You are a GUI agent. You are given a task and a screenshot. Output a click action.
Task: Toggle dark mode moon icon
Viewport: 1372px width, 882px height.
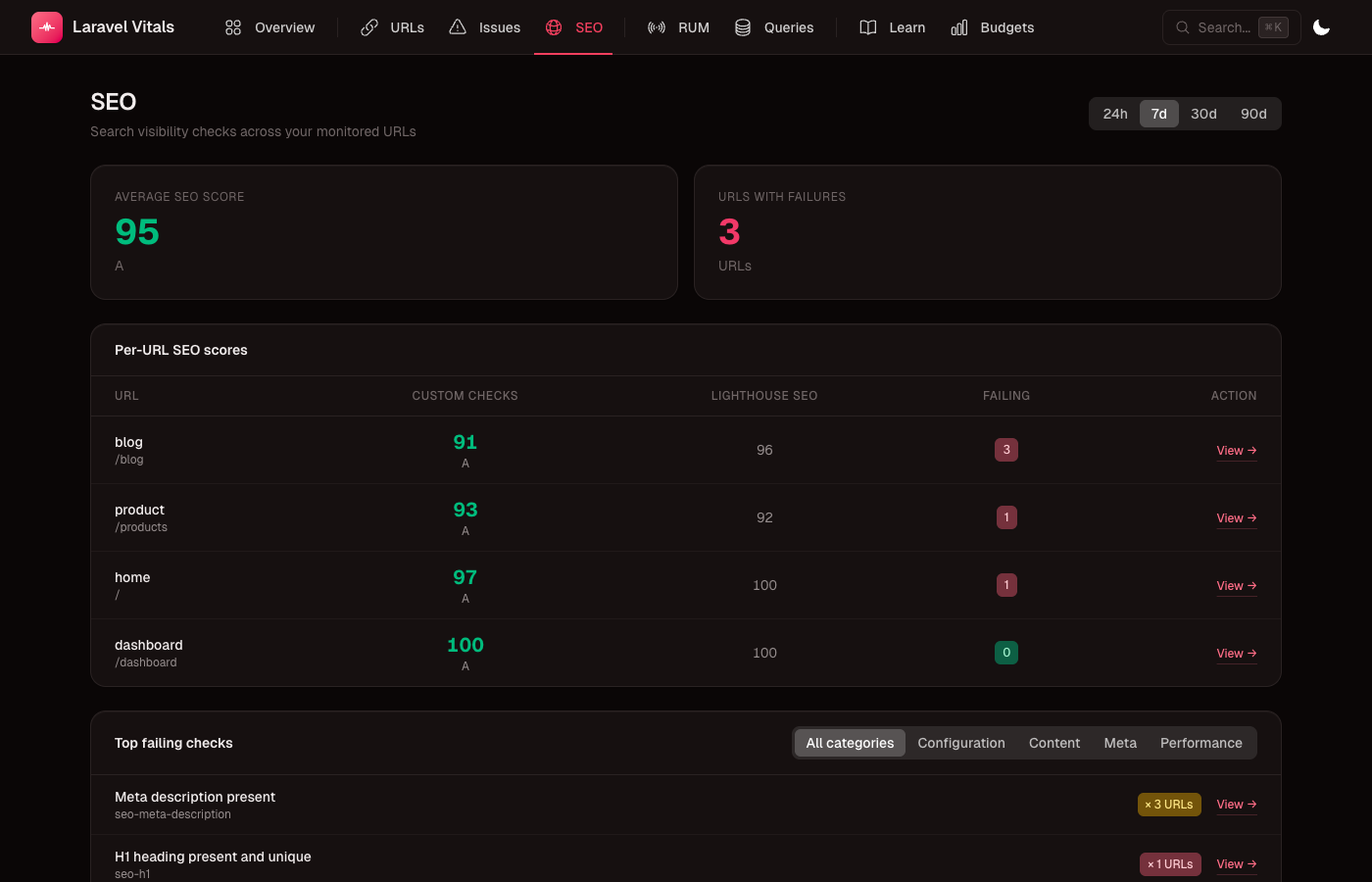1321,27
